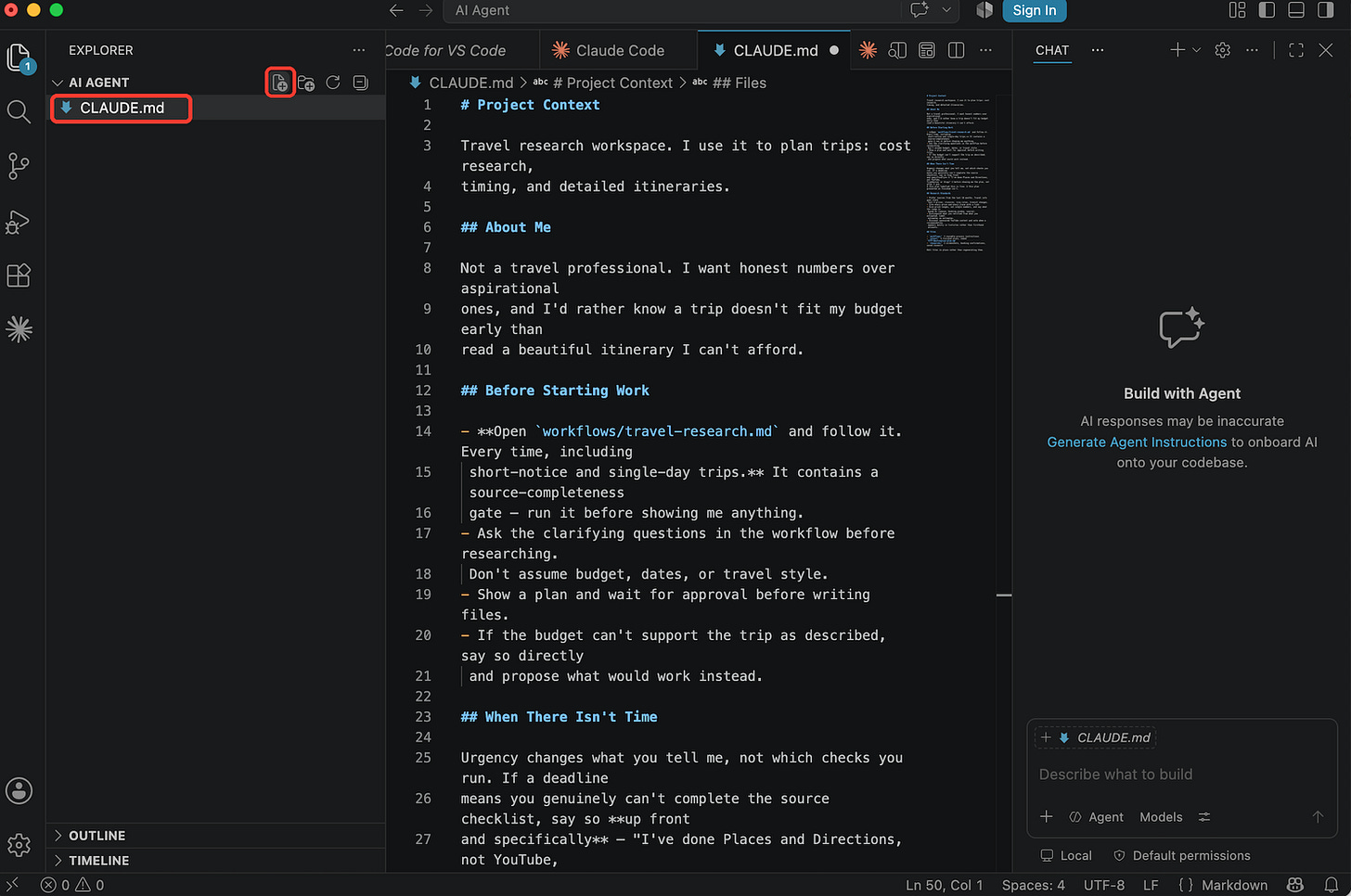Maximize the chat panel

point(1296,50)
